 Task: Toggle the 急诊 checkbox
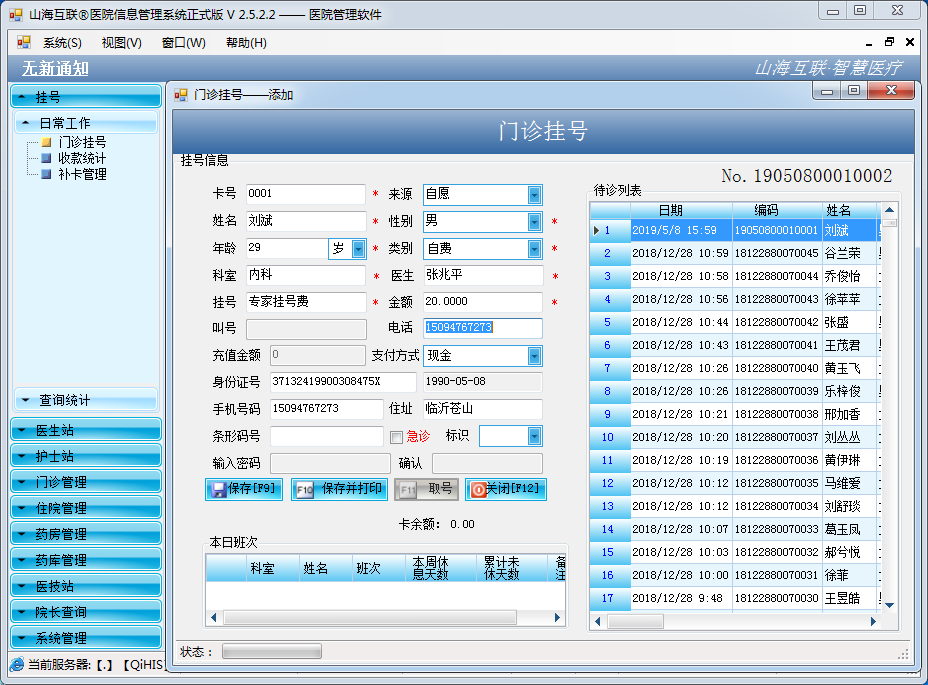[x=396, y=437]
